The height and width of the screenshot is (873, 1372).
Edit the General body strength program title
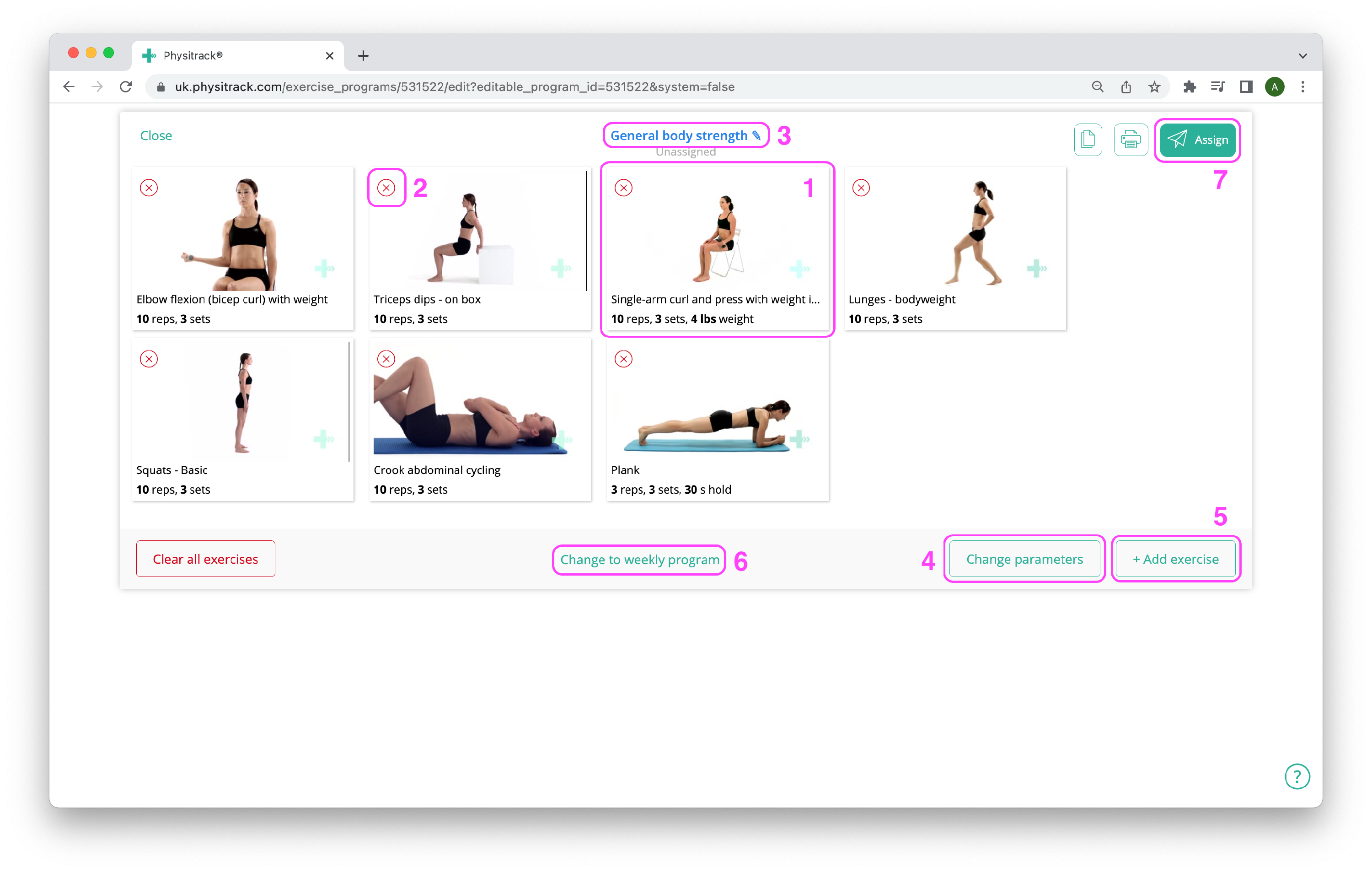(685, 135)
